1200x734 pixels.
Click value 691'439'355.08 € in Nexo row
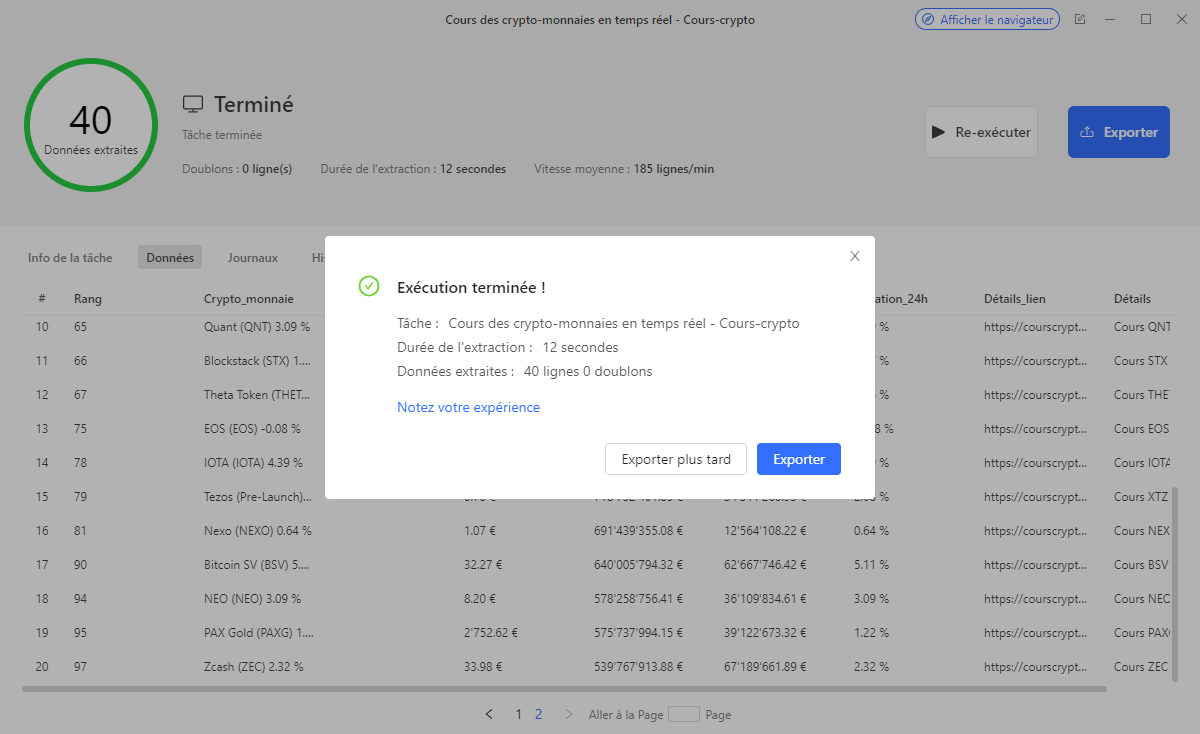[x=639, y=531]
